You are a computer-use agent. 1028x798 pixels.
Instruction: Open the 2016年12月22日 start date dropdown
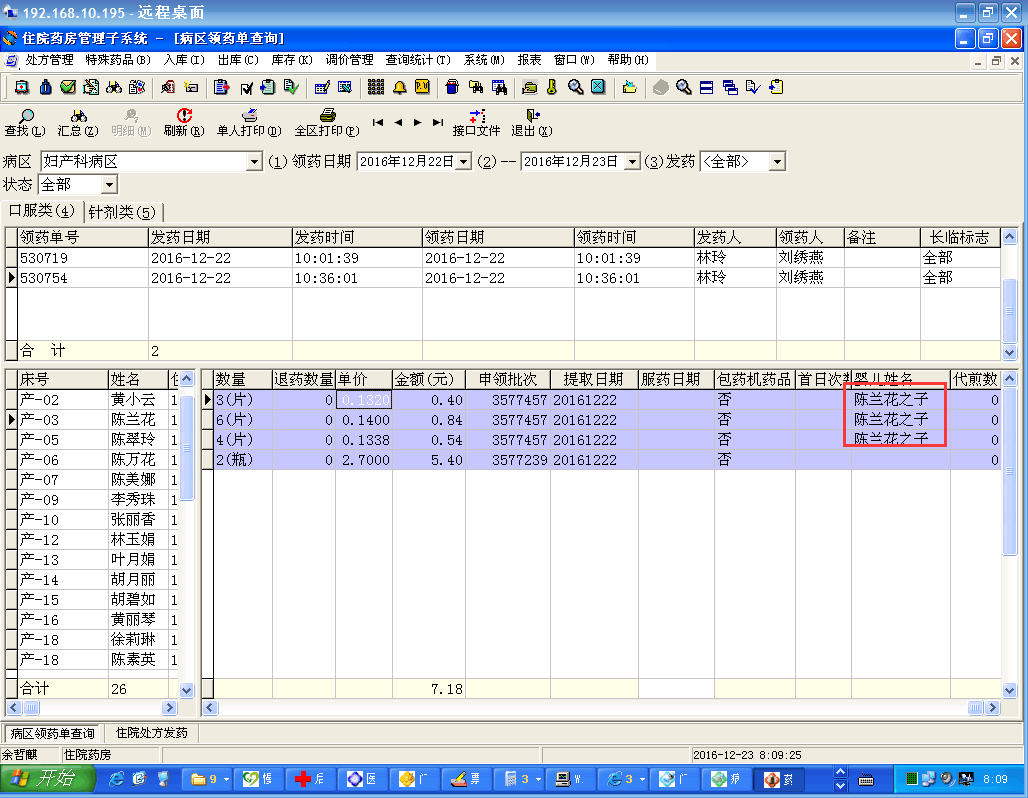click(464, 161)
